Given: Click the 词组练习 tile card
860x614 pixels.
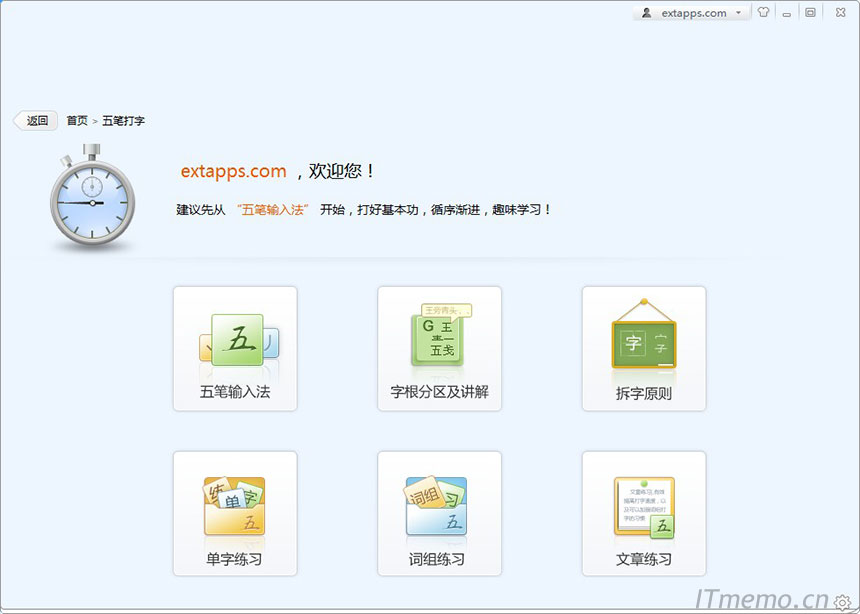Looking at the screenshot, I should tap(438, 513).
